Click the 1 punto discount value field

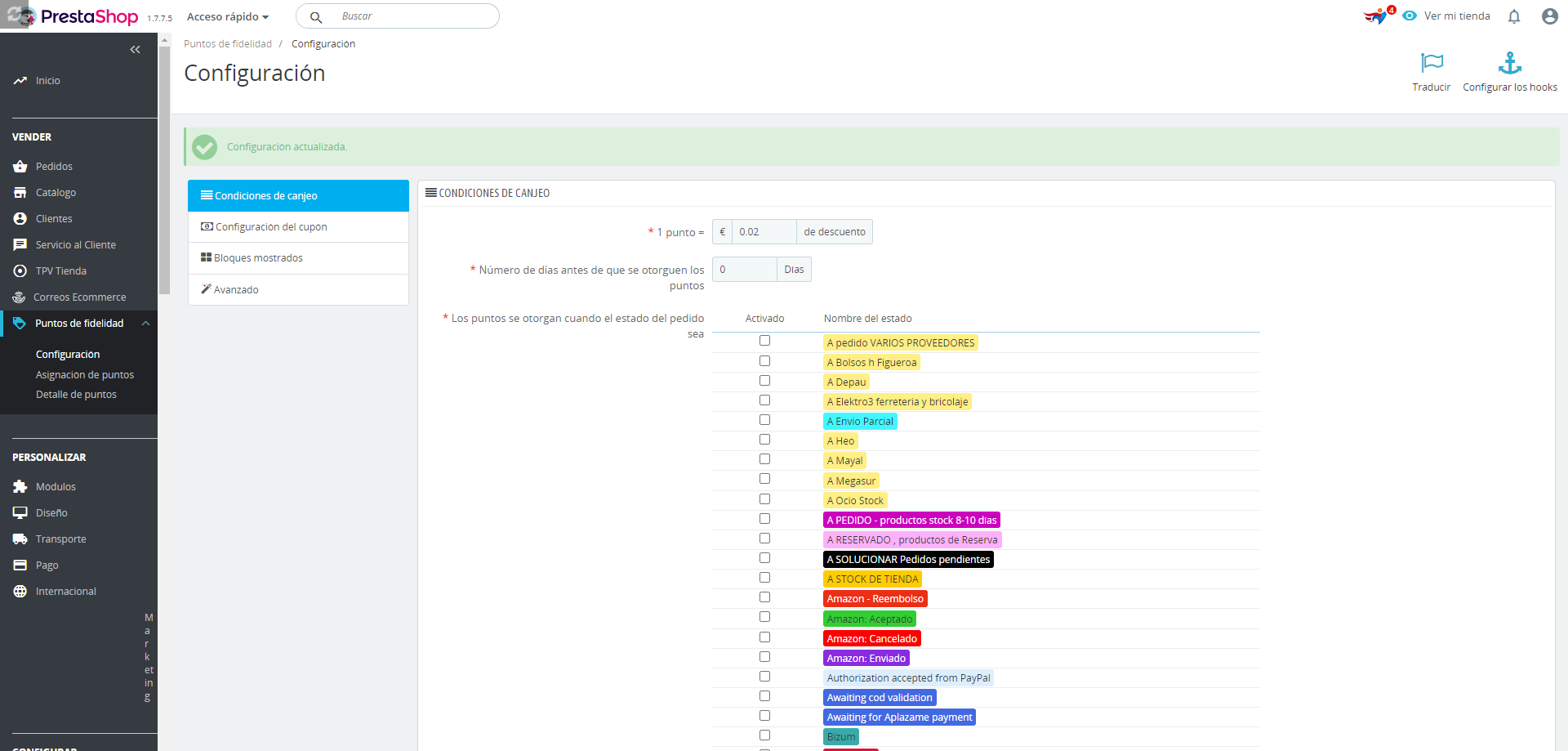click(764, 232)
